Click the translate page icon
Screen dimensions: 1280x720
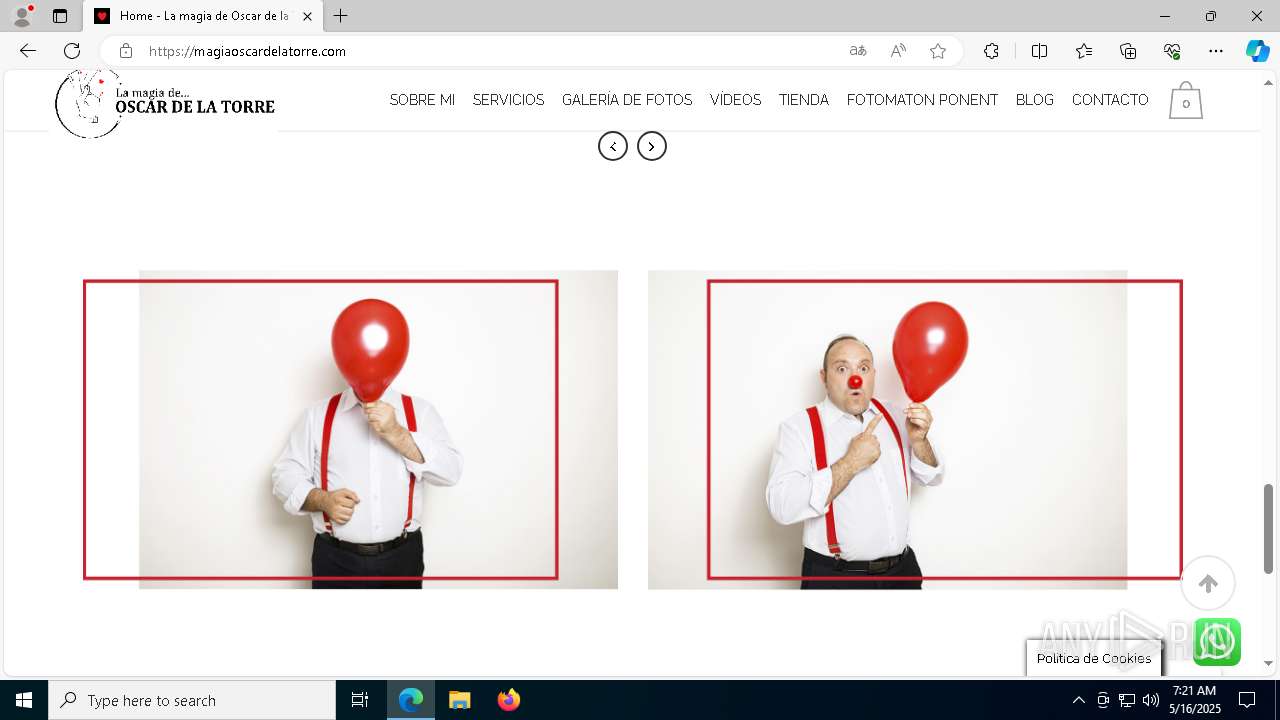[858, 51]
